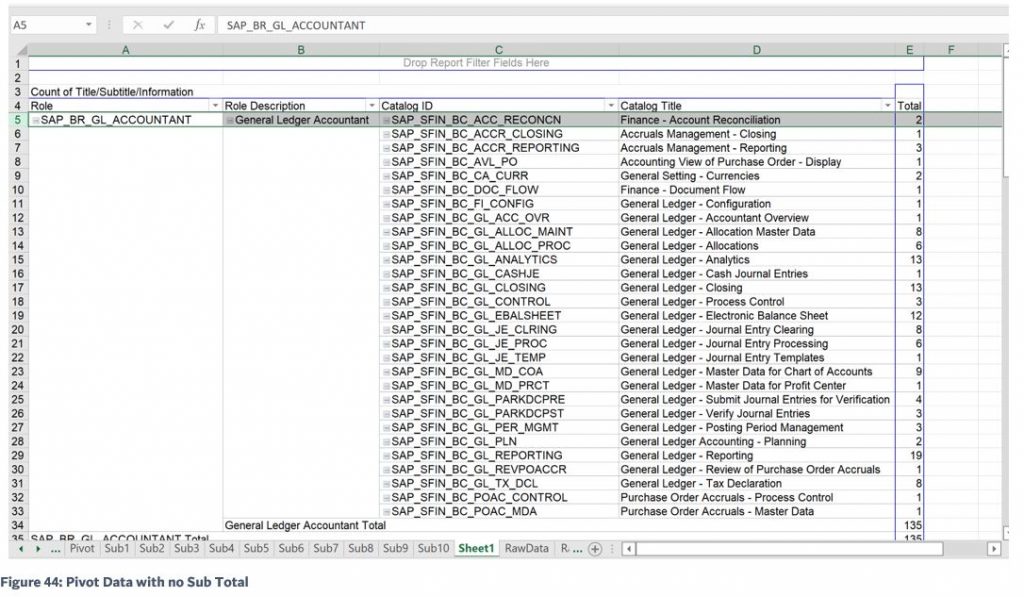Switch to the Sub9 sheet tab
Screen dimensions: 1024x597
tap(395, 549)
